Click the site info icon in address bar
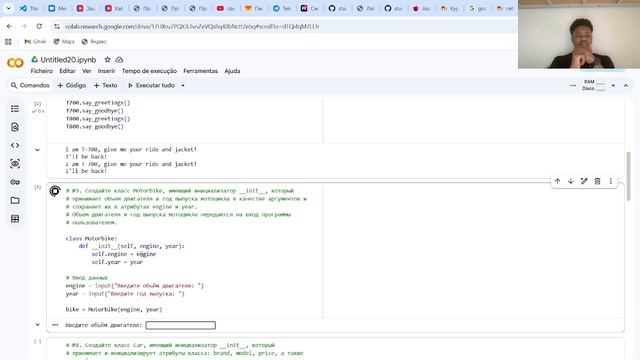 pyautogui.click(x=57, y=27)
